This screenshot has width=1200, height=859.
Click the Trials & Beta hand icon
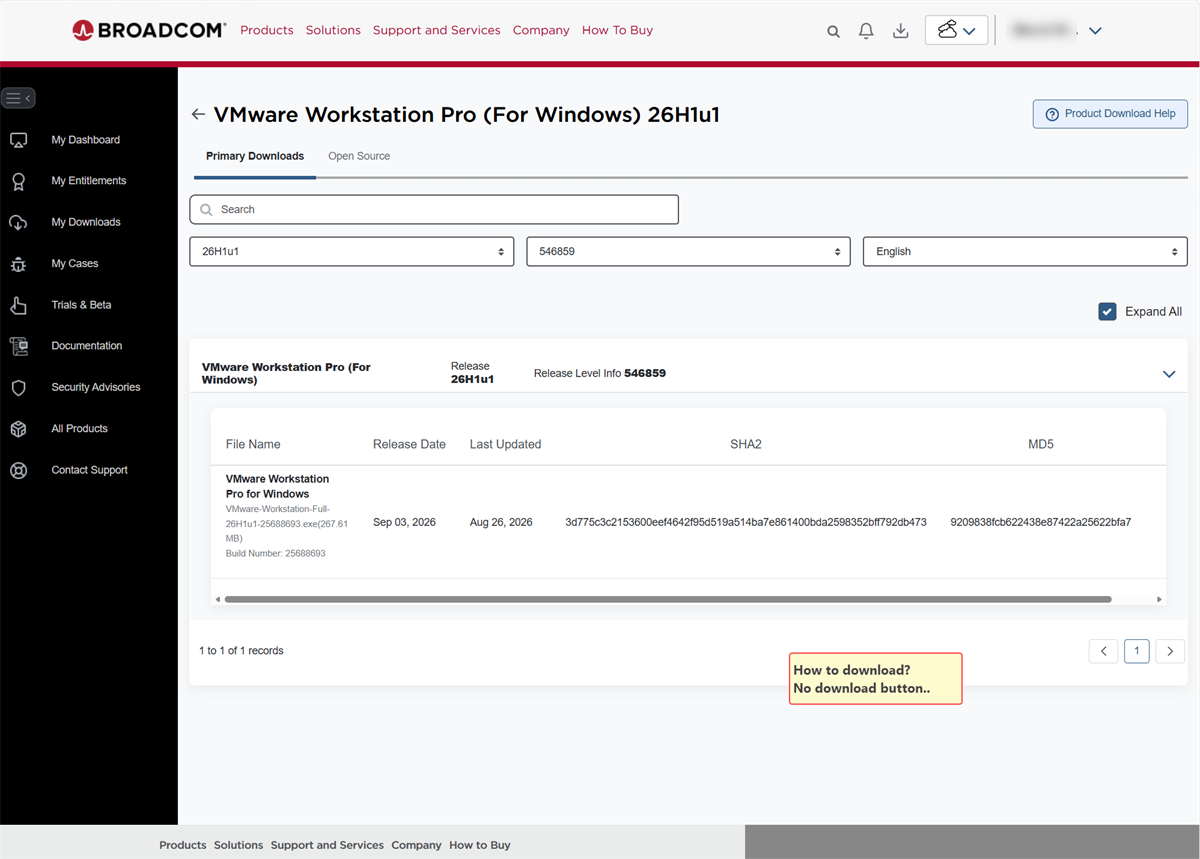18,305
